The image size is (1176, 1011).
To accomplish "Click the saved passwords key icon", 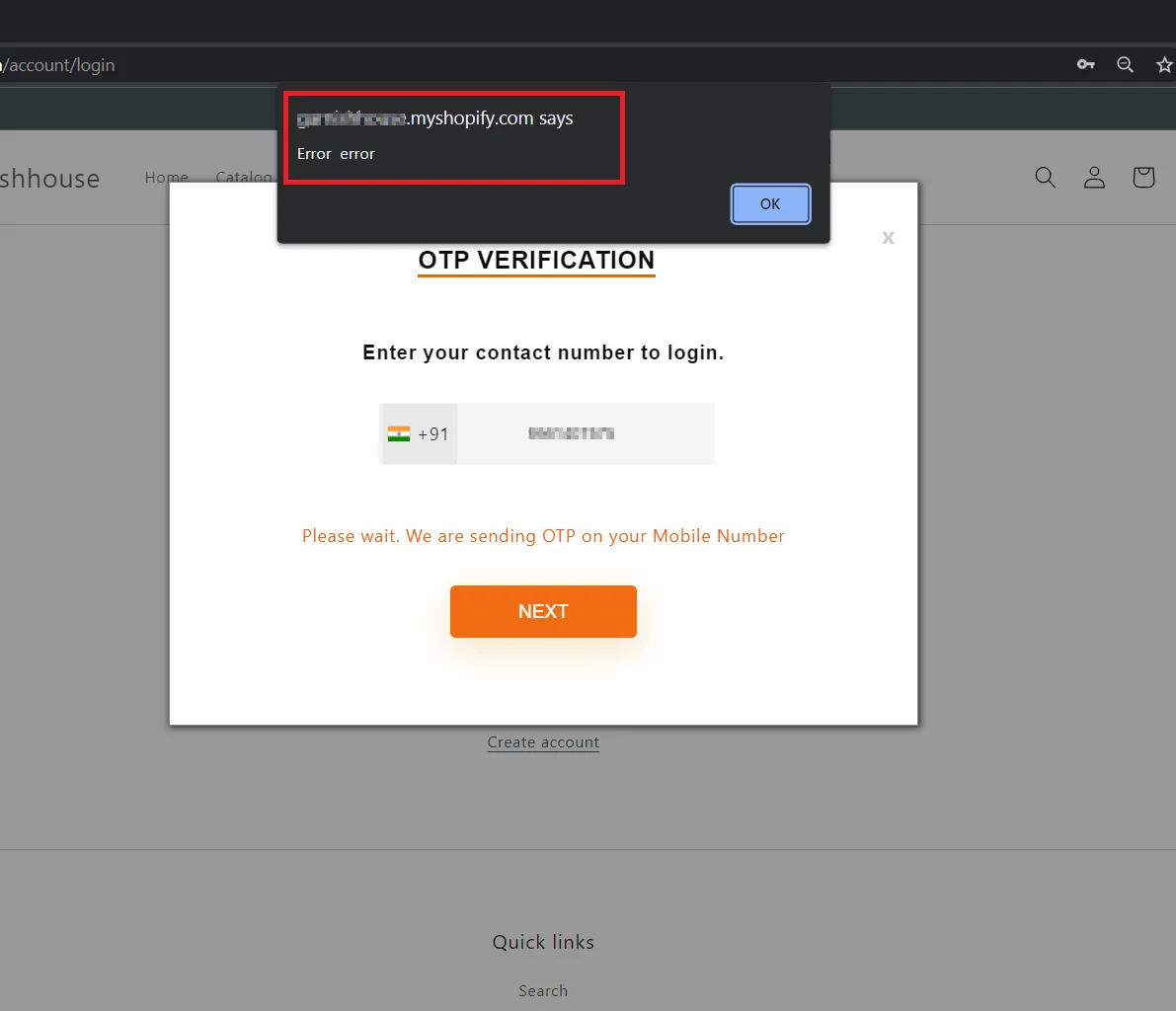I will point(1085,65).
